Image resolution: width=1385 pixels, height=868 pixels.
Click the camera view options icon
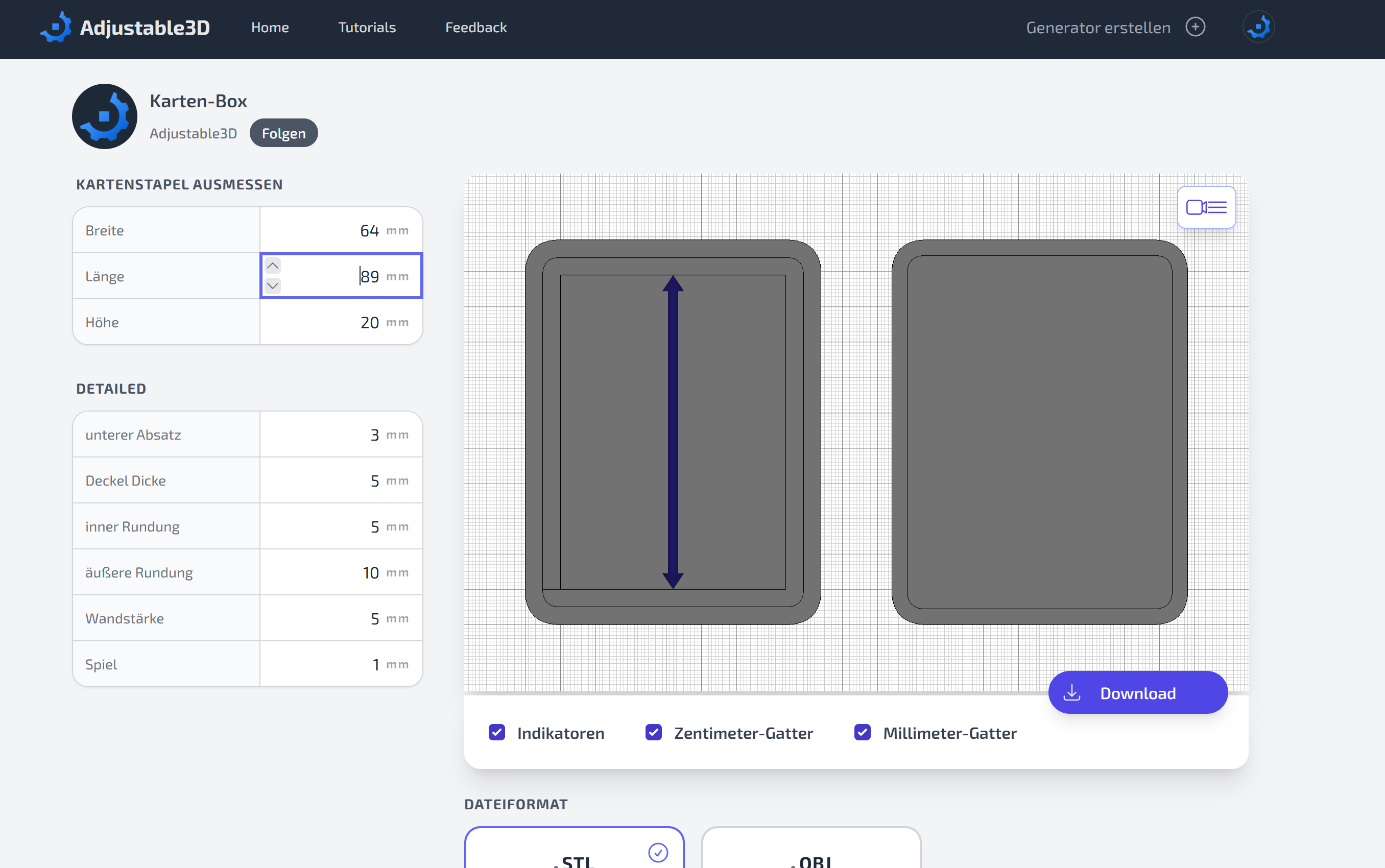pyautogui.click(x=1206, y=207)
